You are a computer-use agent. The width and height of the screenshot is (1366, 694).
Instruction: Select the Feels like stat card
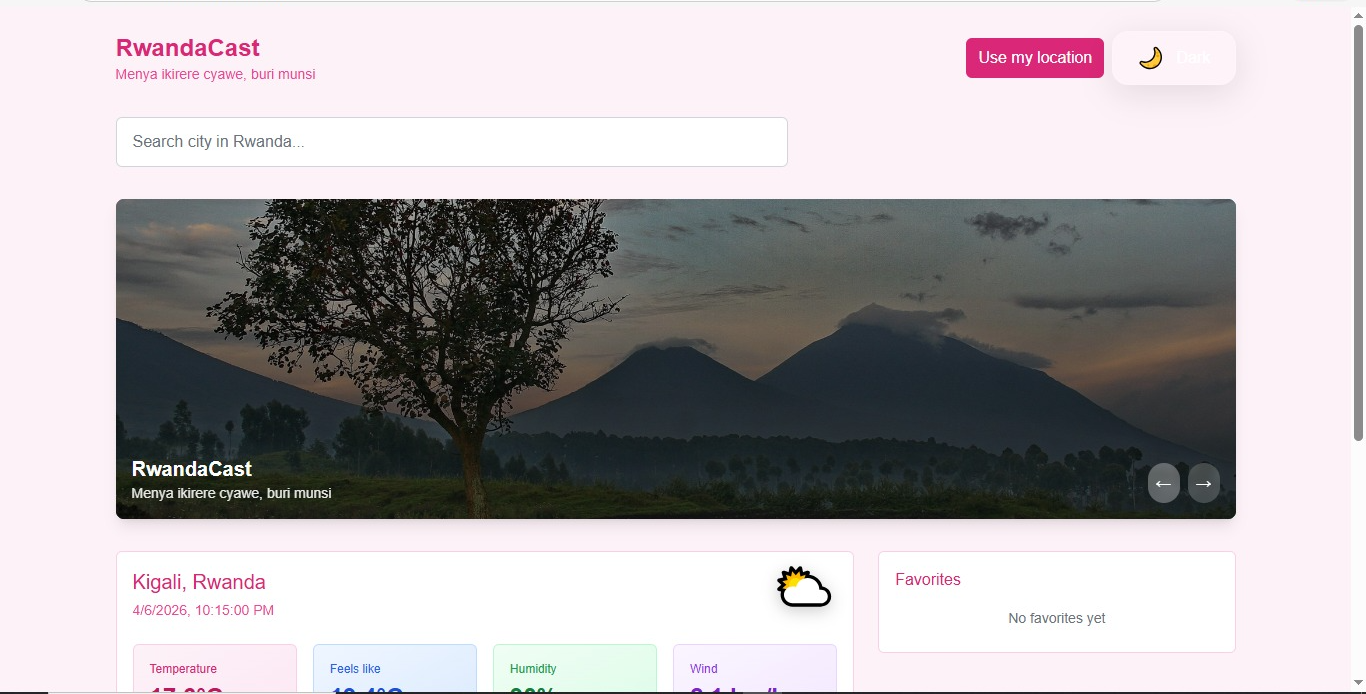(395, 669)
